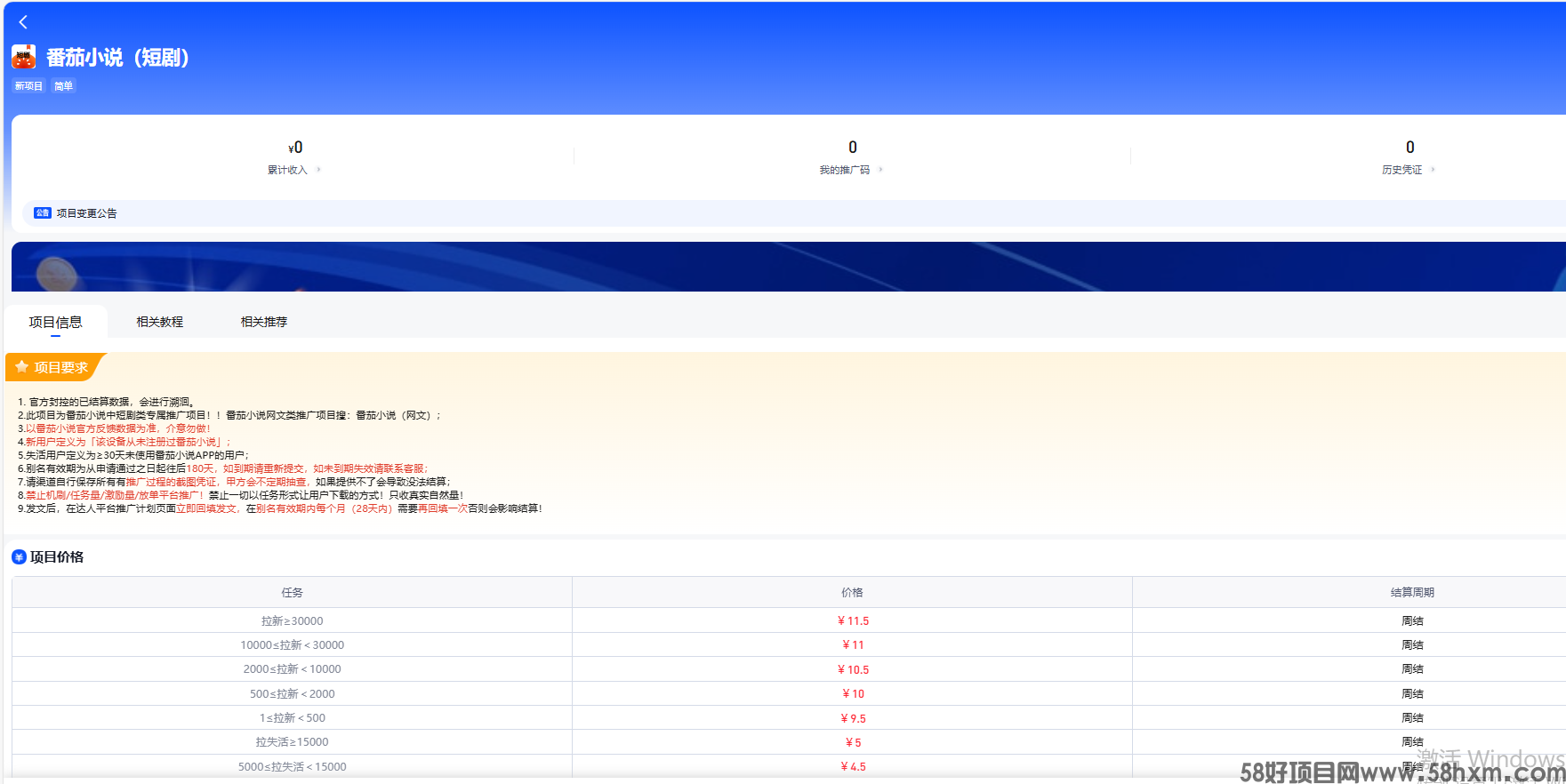Select the 项目信息 tab
The height and width of the screenshot is (784, 1566).
55,322
